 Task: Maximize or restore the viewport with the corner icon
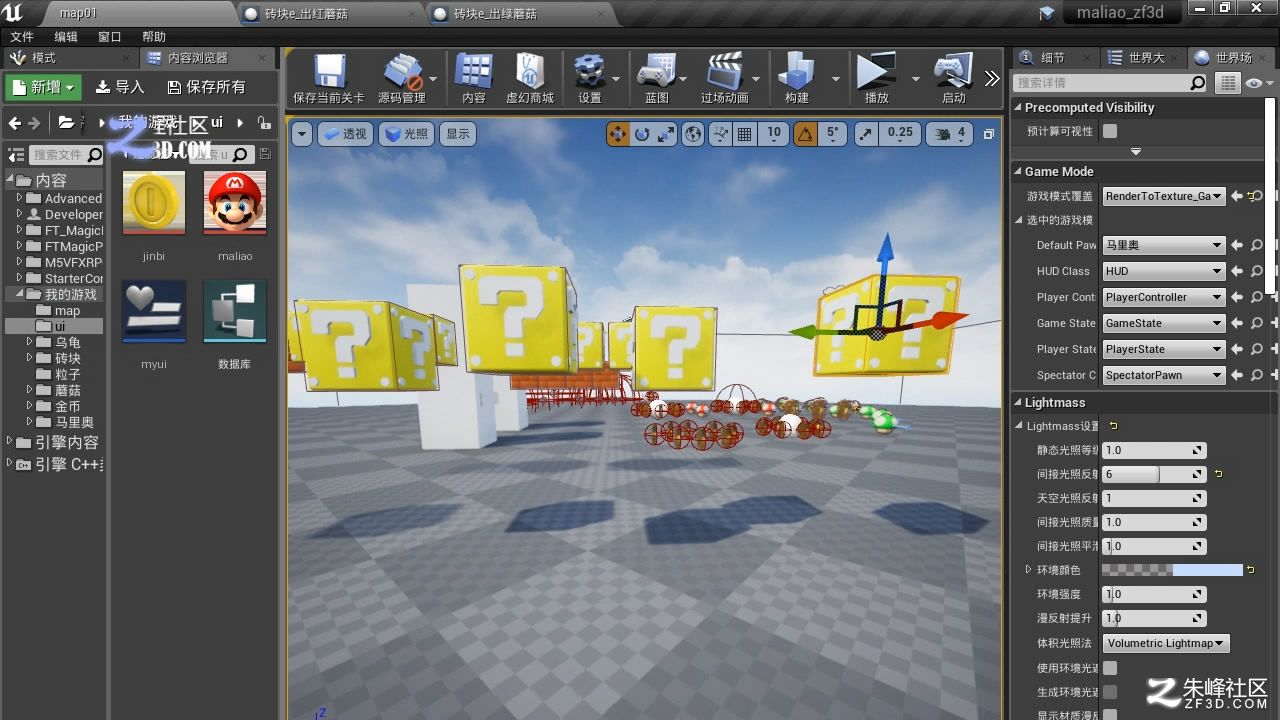coord(989,134)
